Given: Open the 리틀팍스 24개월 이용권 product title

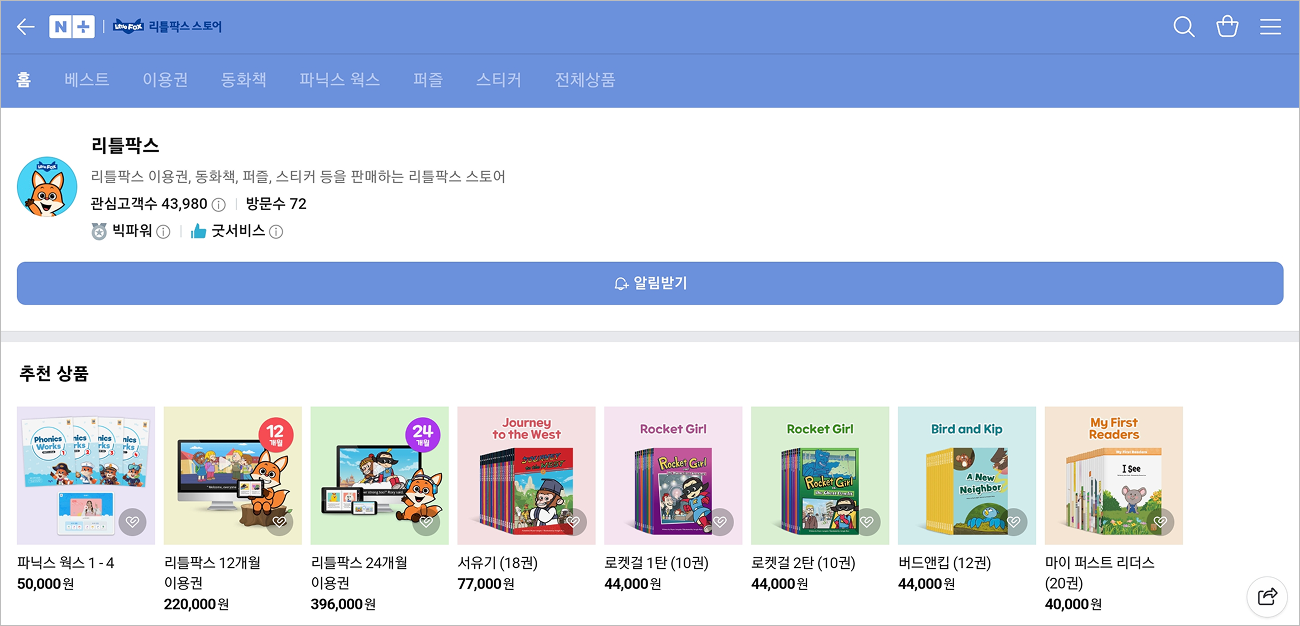Looking at the screenshot, I should tap(359, 573).
